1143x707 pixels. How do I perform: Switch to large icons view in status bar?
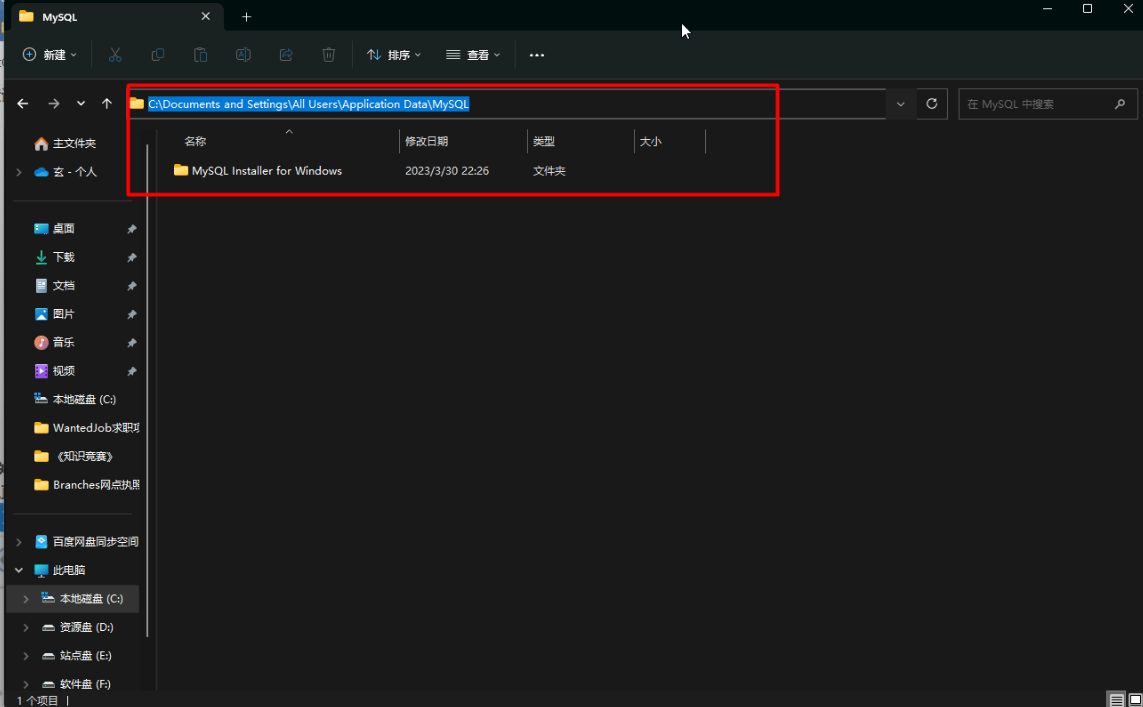click(1134, 700)
